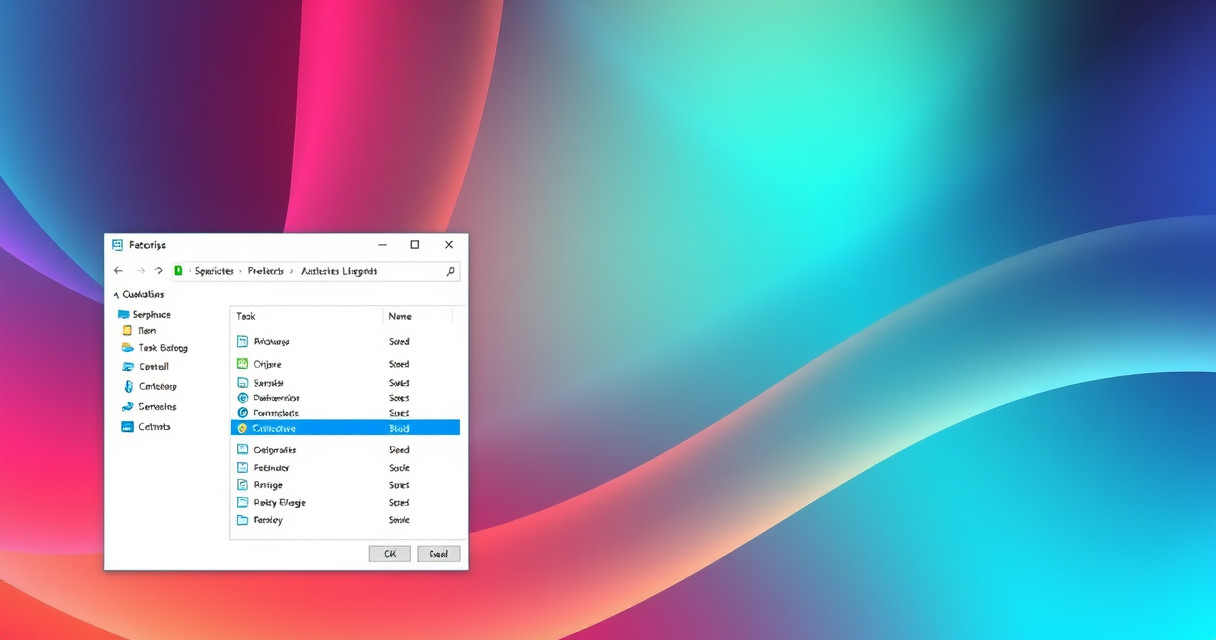Select the 'Task Balogg' sidebar entry
Viewport: 1216px width, 640px height.
[162, 348]
